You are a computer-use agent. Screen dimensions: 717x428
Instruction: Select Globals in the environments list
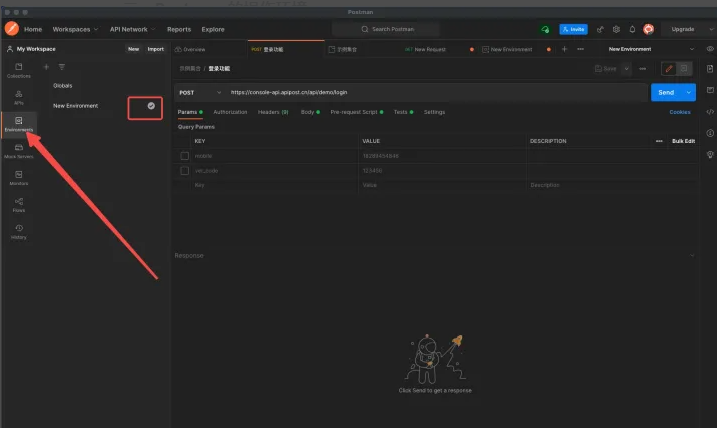click(63, 86)
